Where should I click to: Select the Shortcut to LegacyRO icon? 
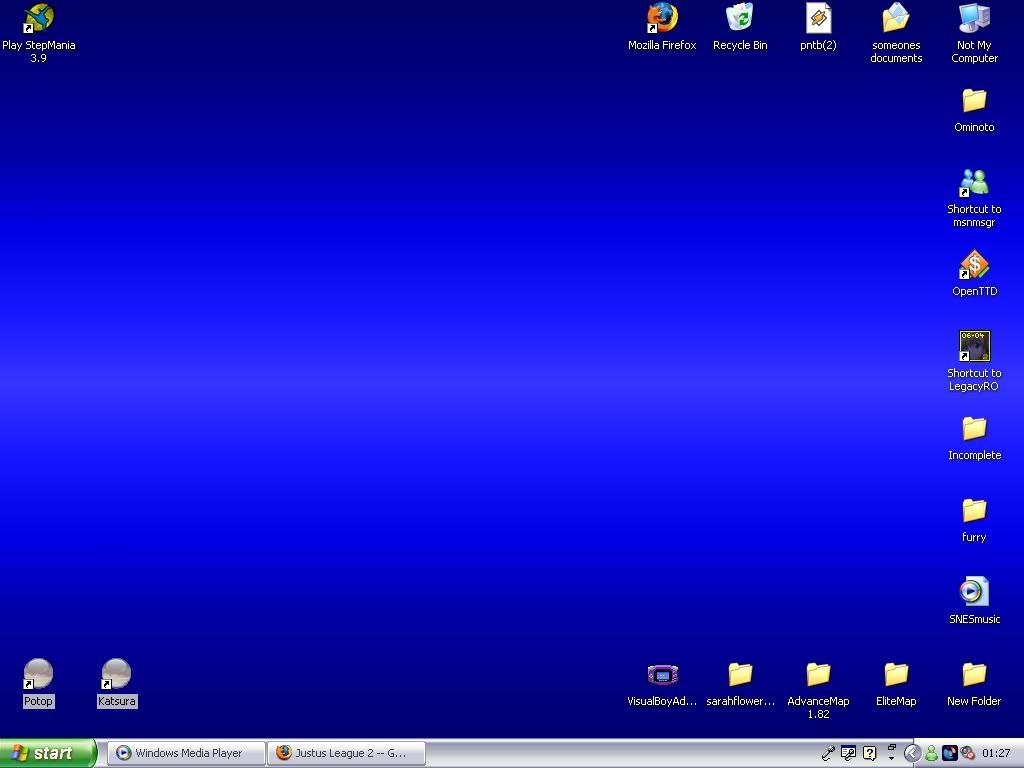974,347
